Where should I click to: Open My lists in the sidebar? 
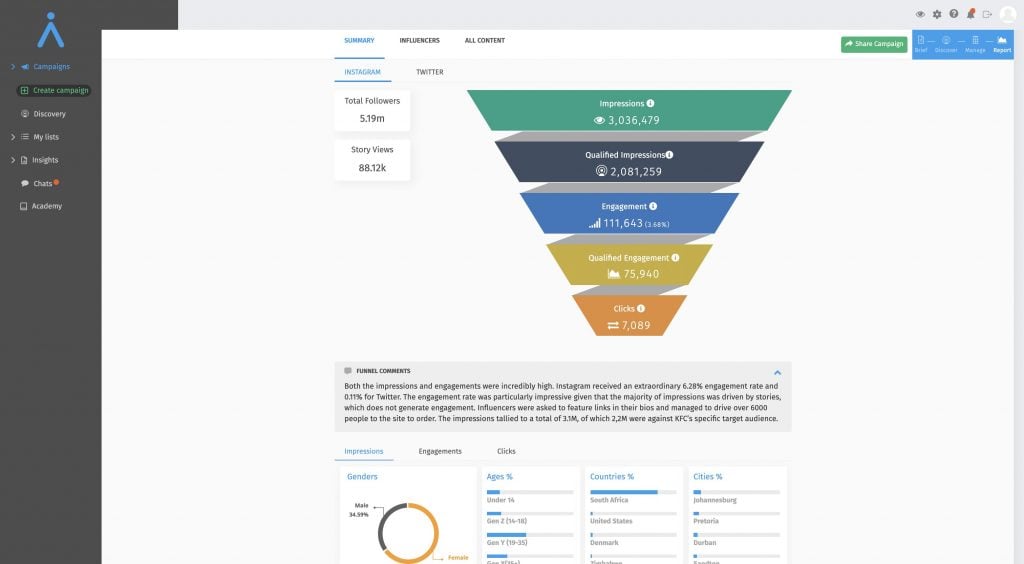pyautogui.click(x=46, y=137)
